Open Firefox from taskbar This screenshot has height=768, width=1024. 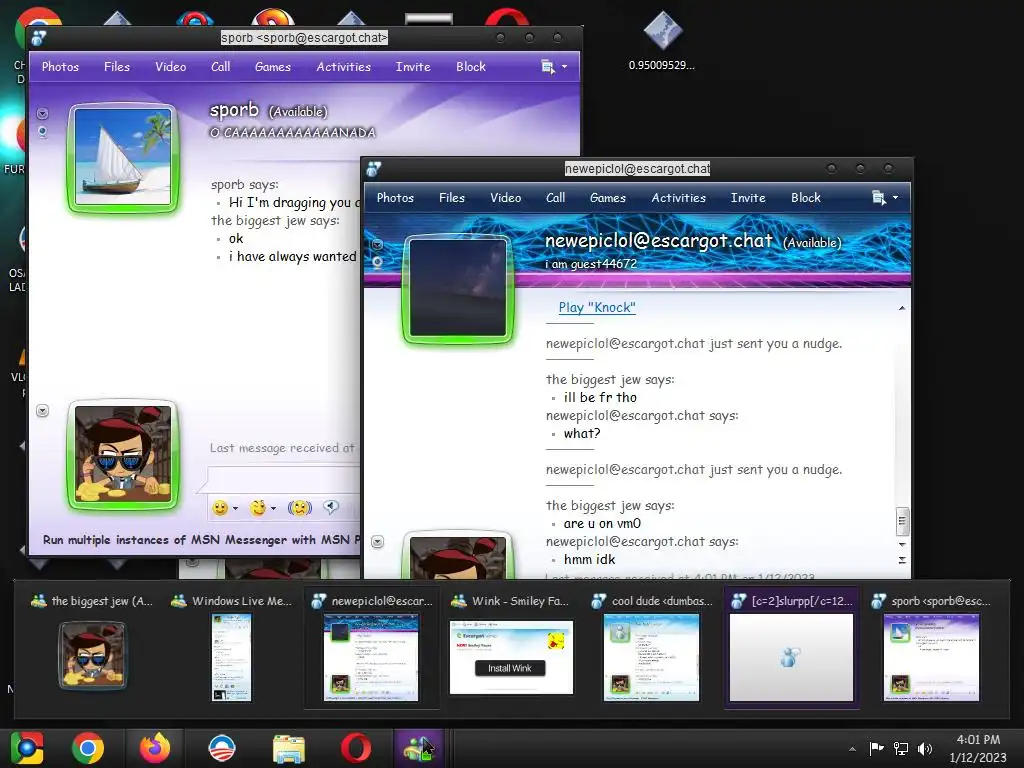click(155, 748)
